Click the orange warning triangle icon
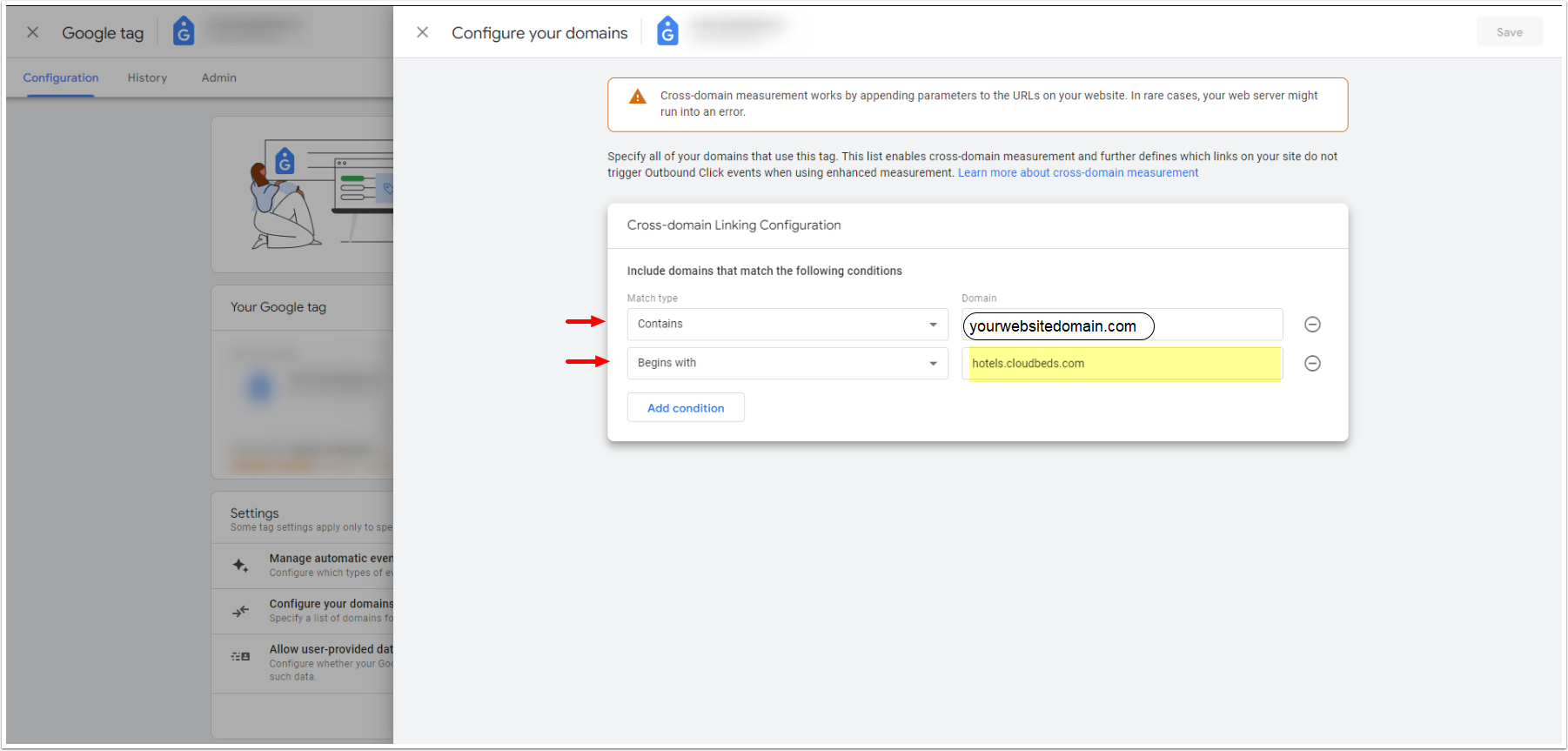Viewport: 1568px width, 751px height. coord(638,97)
